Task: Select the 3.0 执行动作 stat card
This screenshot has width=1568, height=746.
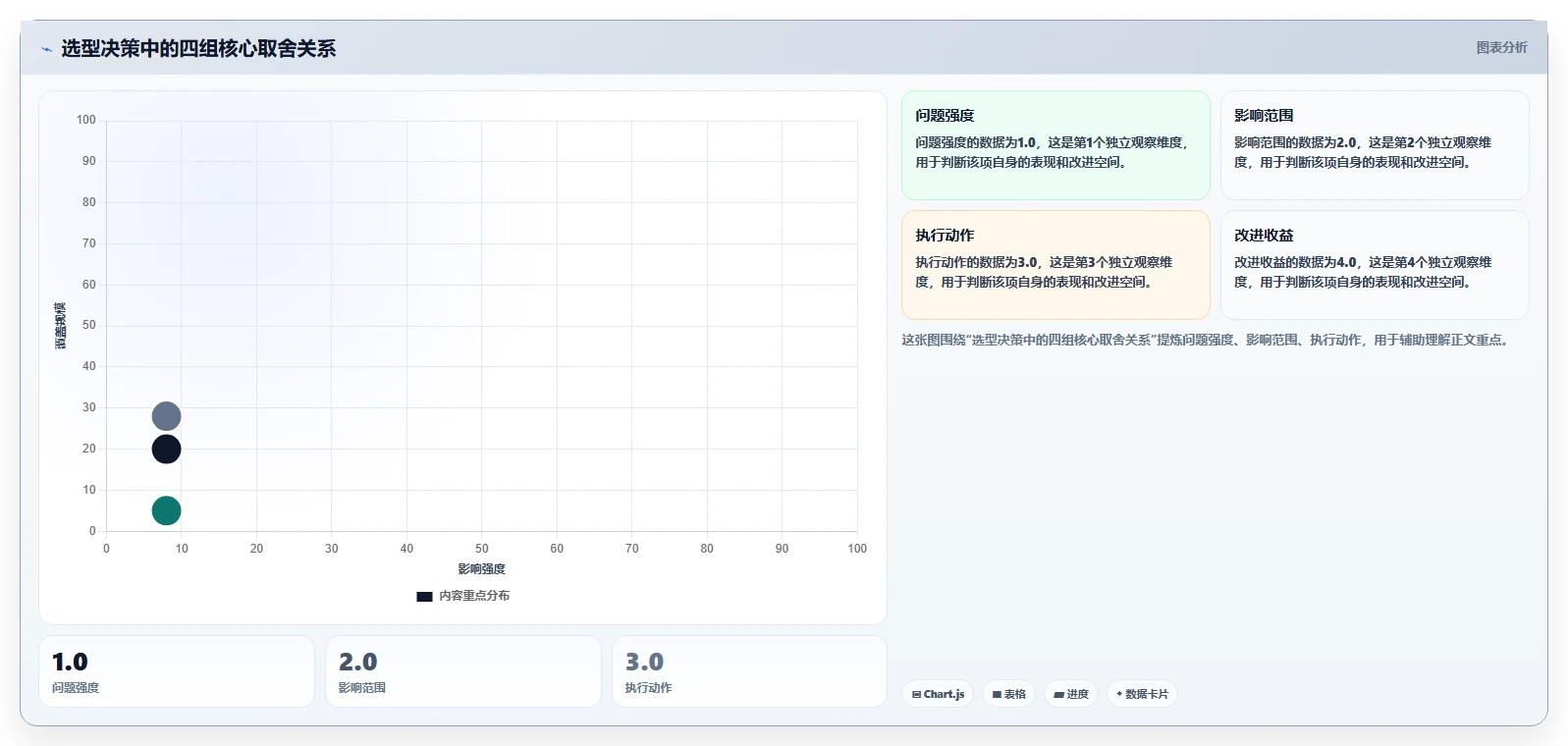Action: click(749, 671)
